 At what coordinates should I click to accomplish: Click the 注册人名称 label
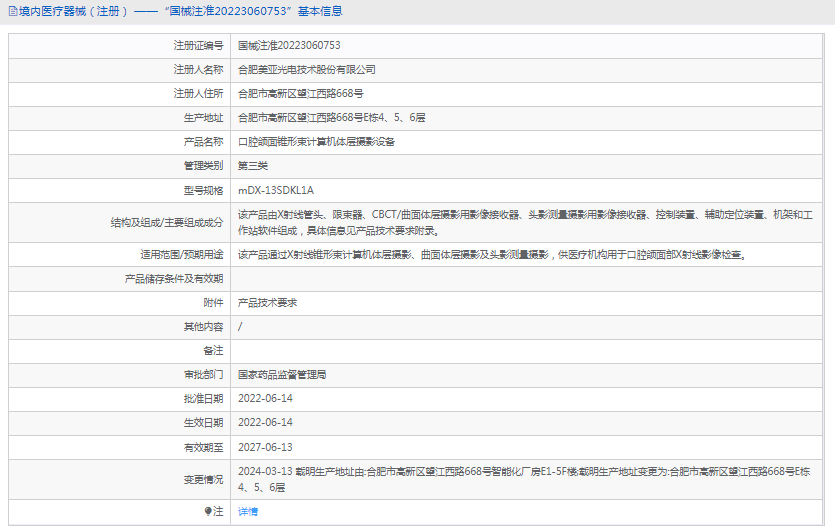tap(198, 70)
